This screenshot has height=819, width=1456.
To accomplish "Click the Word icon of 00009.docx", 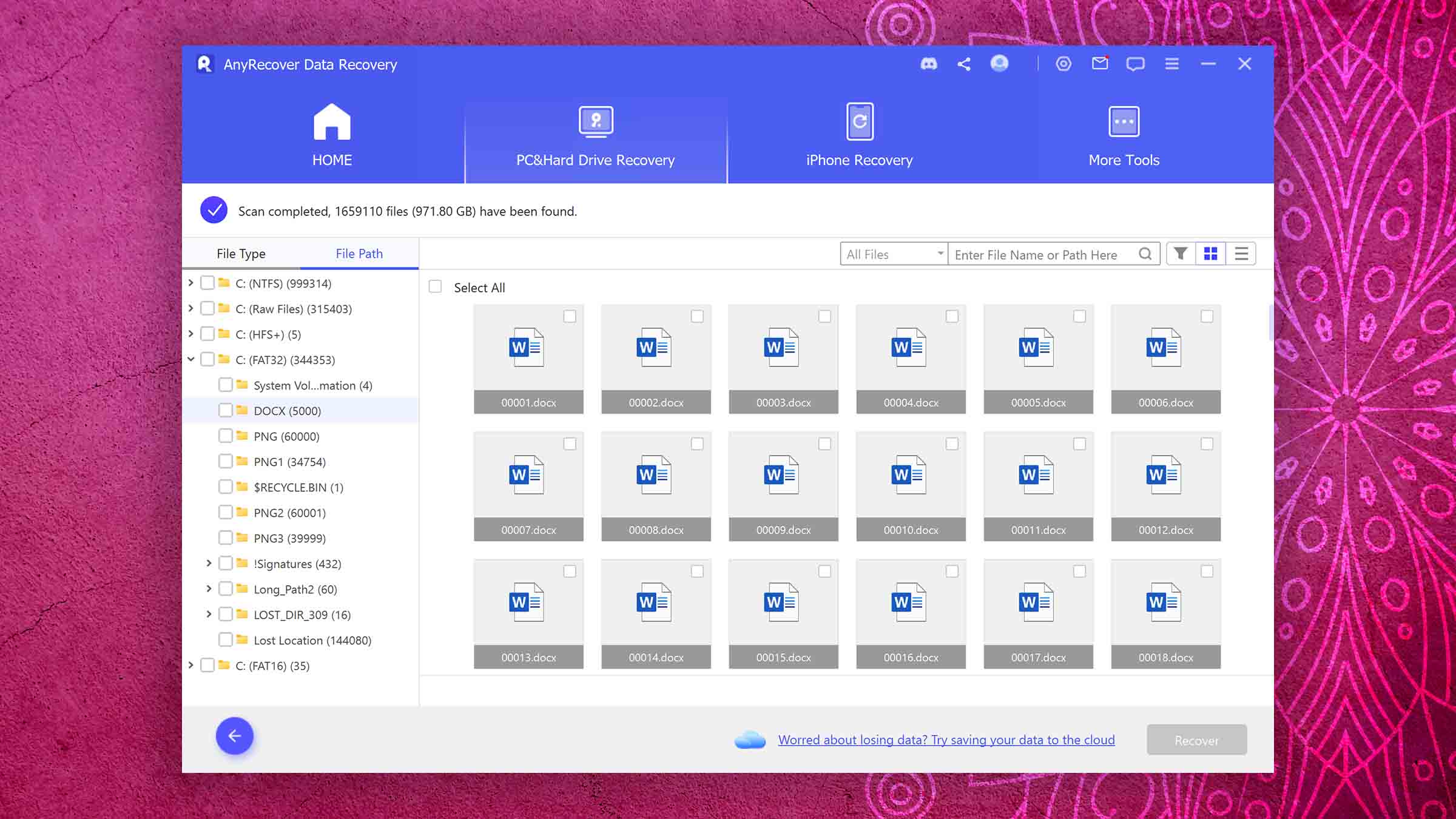I will (780, 474).
